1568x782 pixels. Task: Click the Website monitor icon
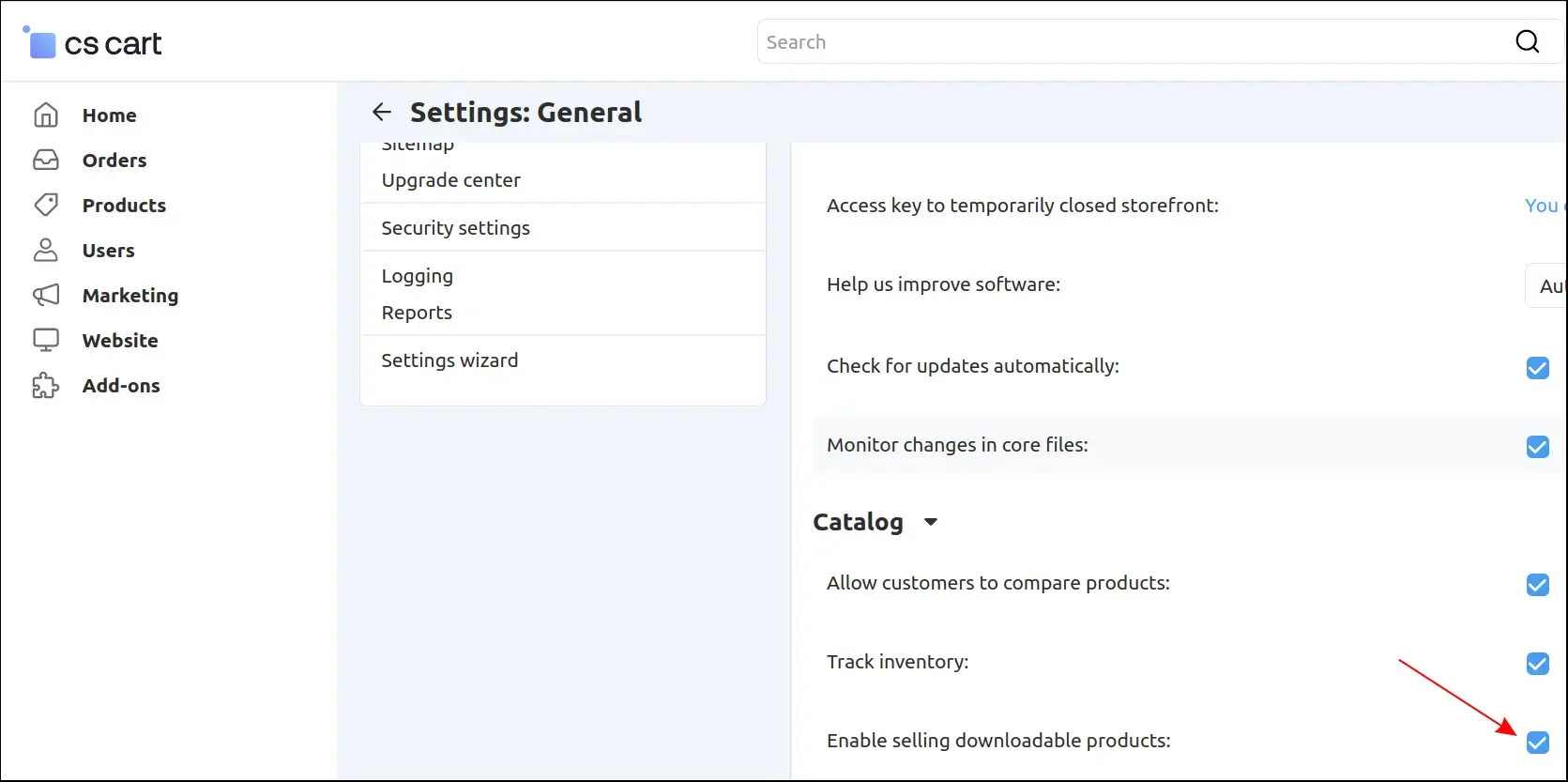(x=46, y=341)
